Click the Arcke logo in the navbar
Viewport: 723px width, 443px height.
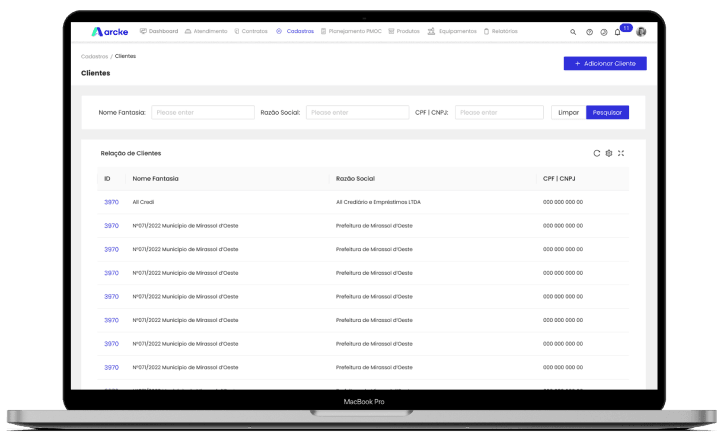(108, 31)
